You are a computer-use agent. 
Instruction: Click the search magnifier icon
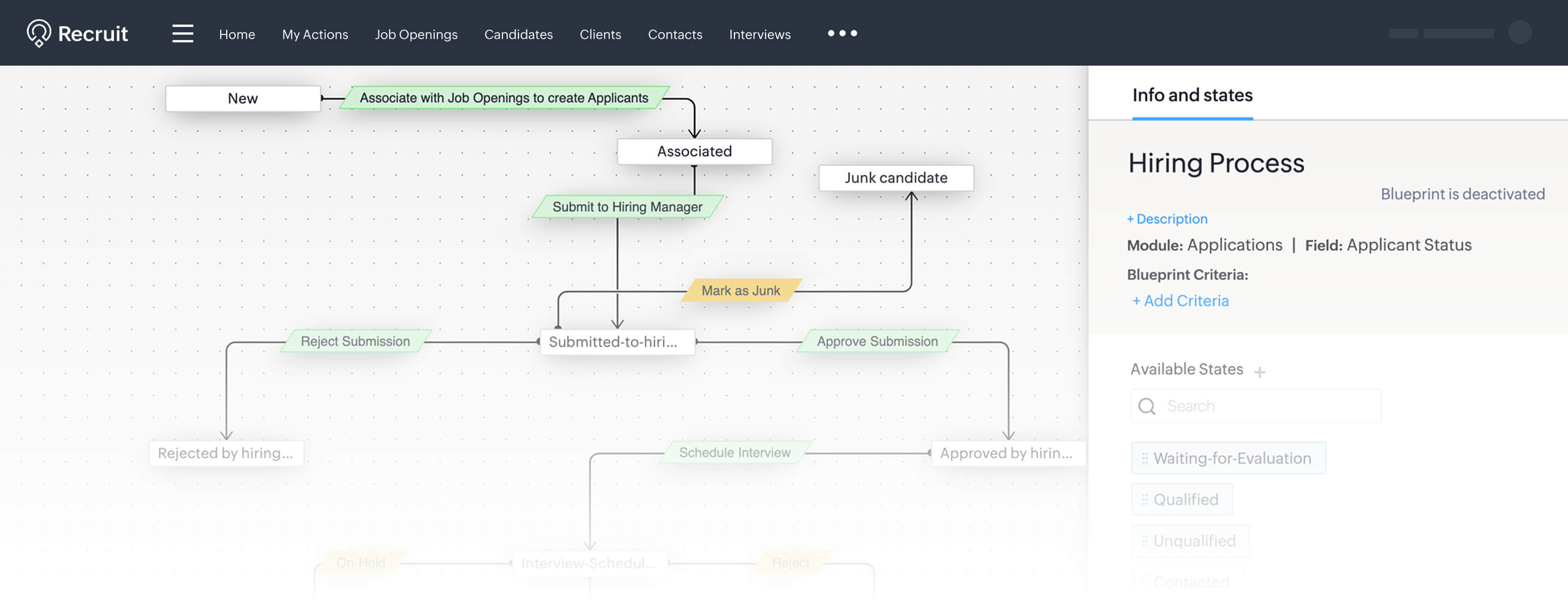[1147, 406]
